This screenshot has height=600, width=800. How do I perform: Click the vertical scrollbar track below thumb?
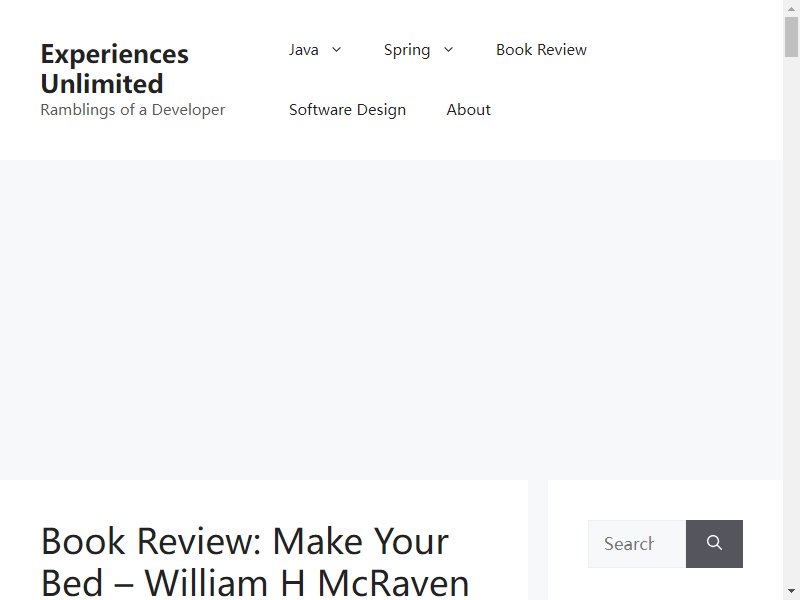pos(791,320)
